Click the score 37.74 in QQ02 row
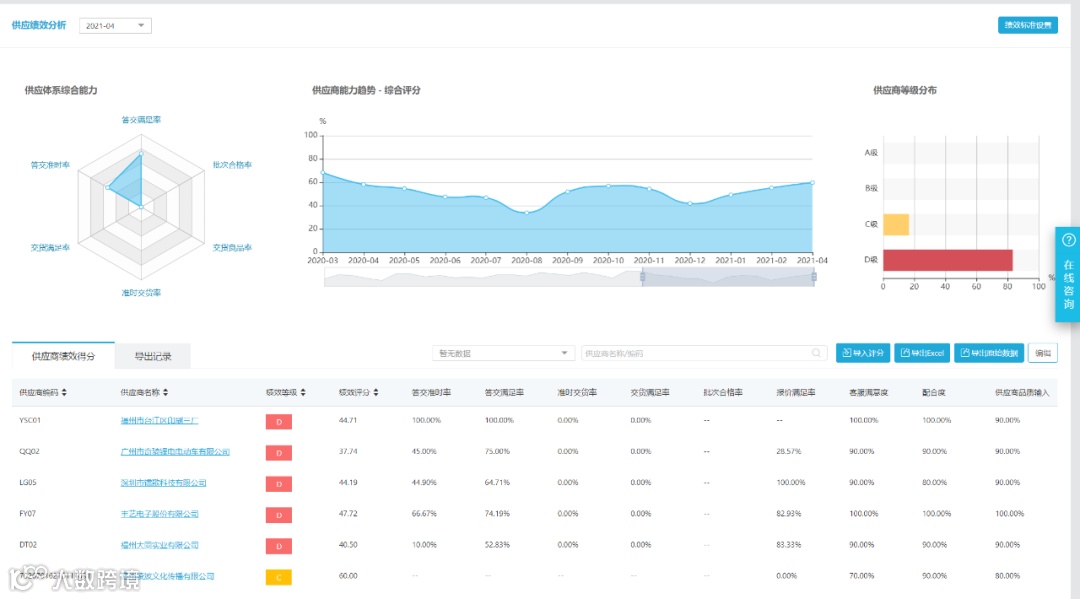 pos(348,452)
